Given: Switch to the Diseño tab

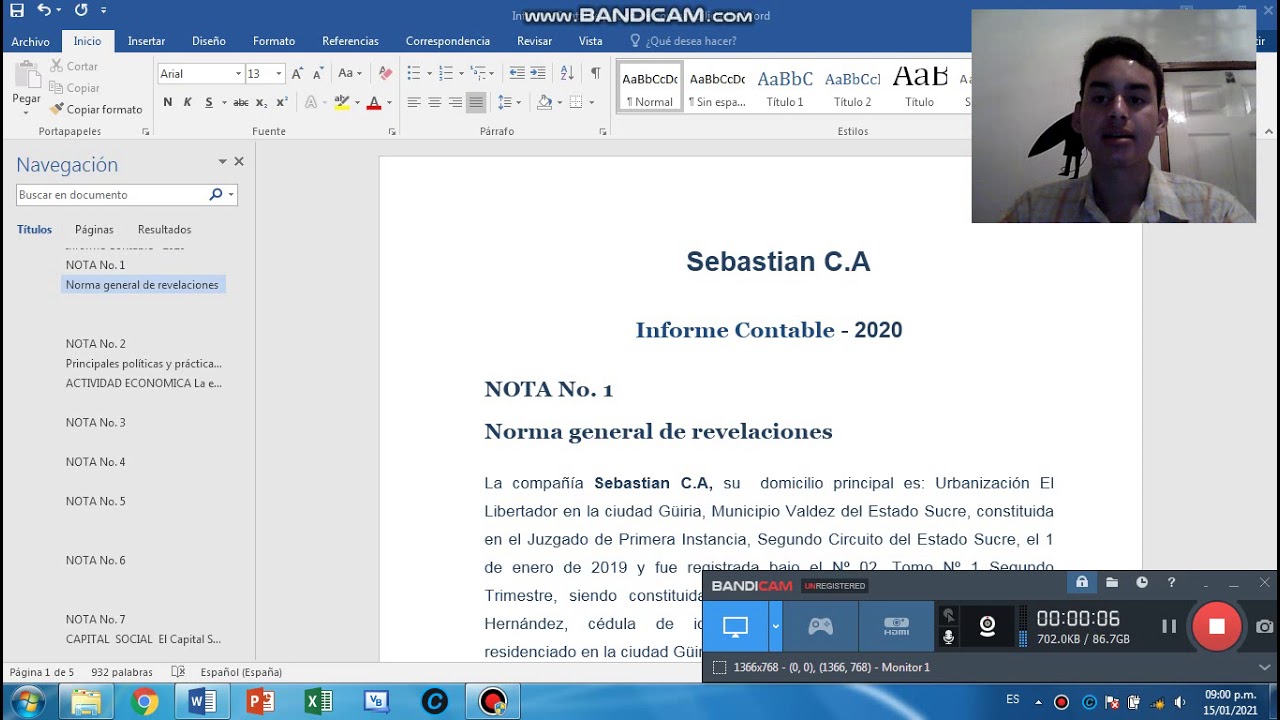Looking at the screenshot, I should coord(209,41).
